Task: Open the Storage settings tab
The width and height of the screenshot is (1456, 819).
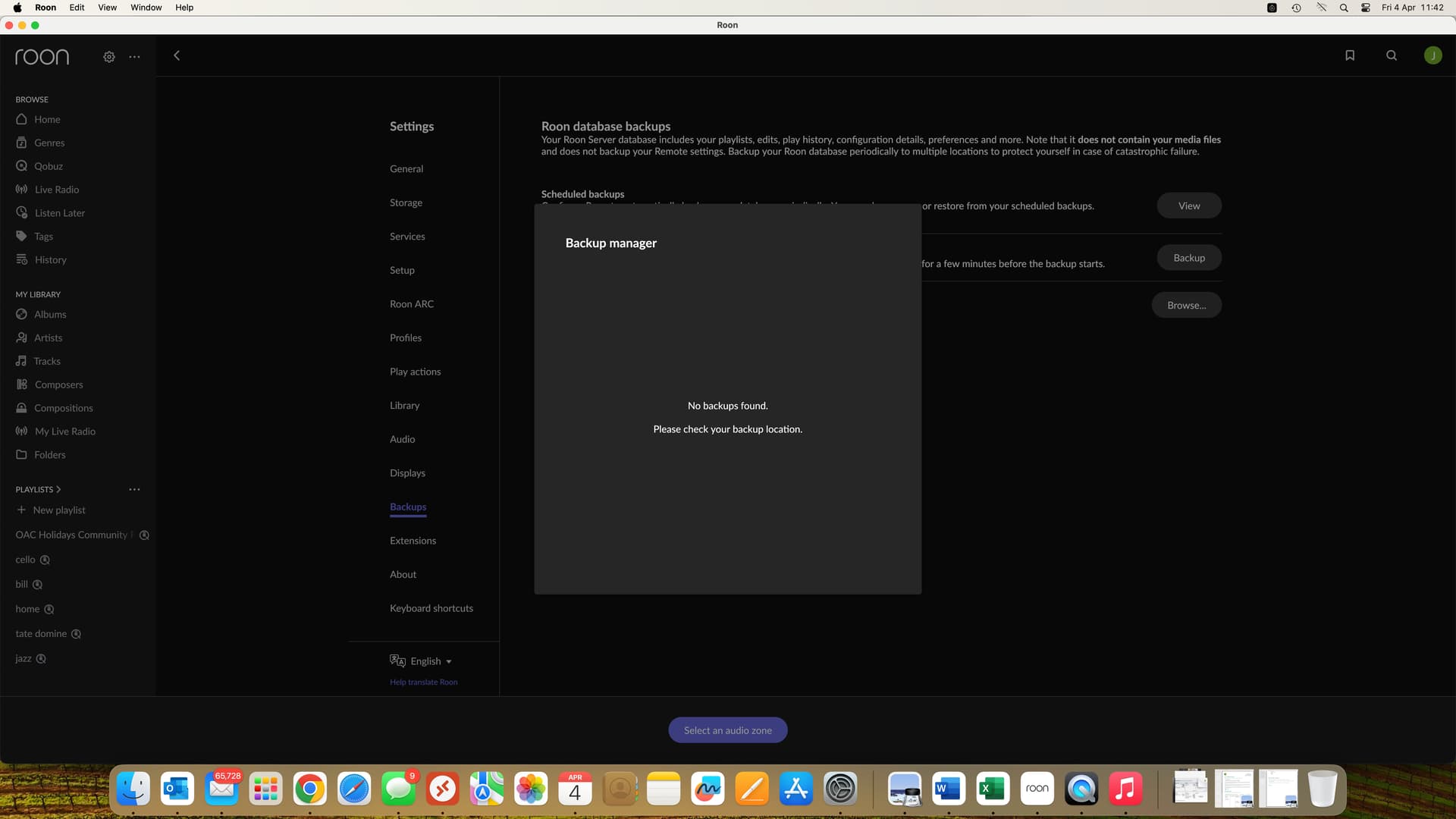Action: pos(406,202)
